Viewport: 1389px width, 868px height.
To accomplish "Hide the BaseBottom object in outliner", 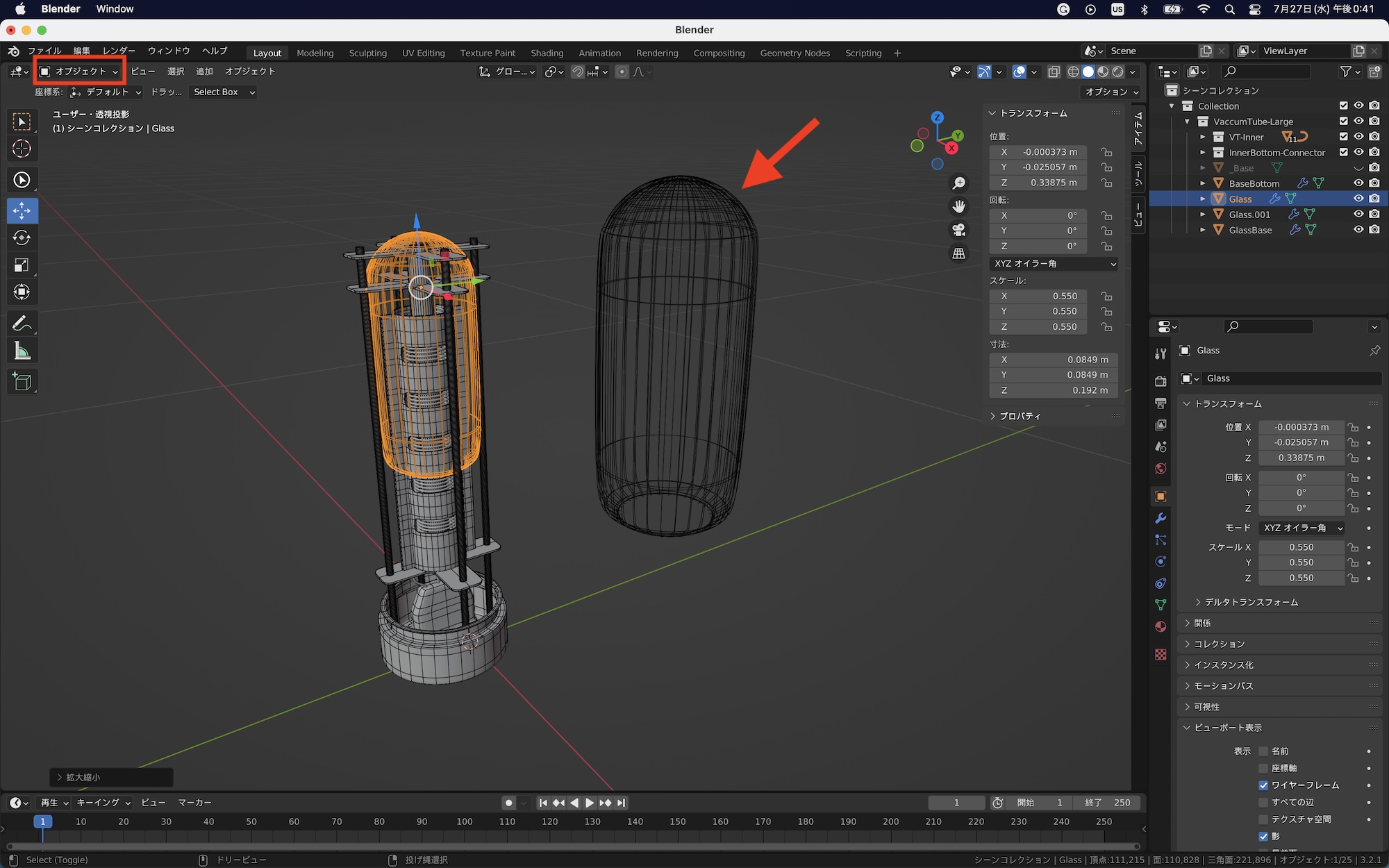I will pos(1358,183).
